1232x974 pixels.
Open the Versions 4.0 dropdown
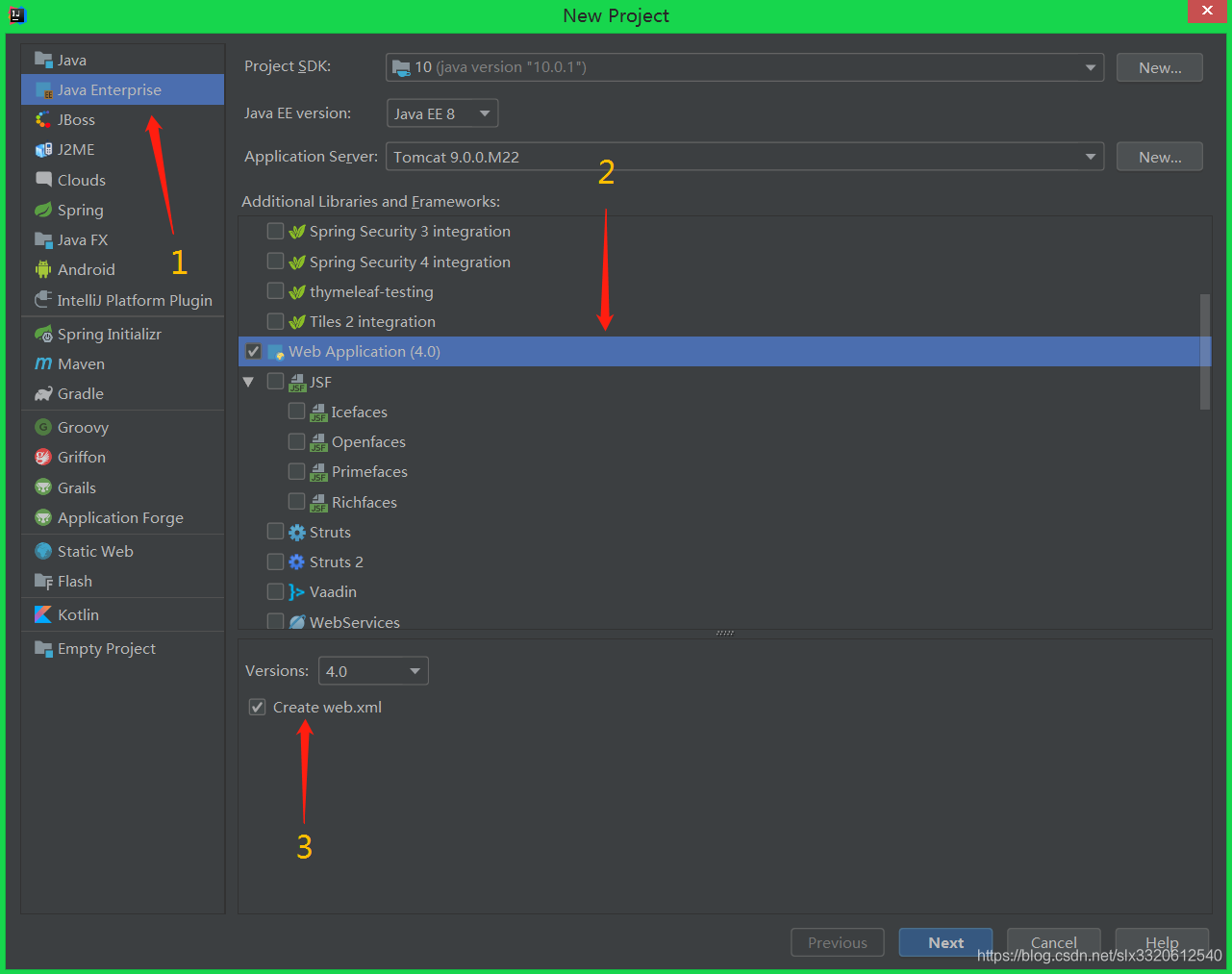pyautogui.click(x=373, y=671)
